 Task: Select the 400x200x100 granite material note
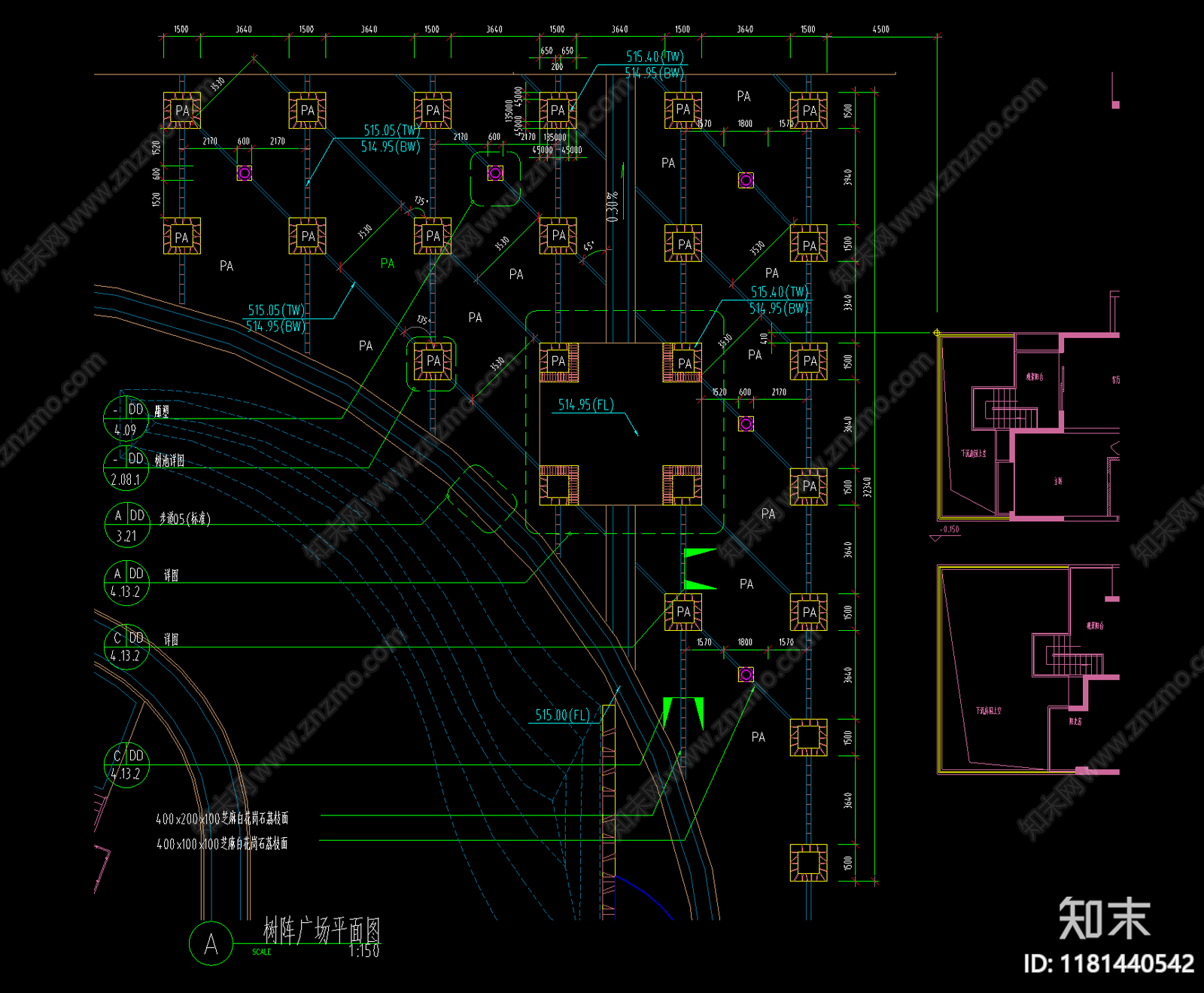[222, 818]
